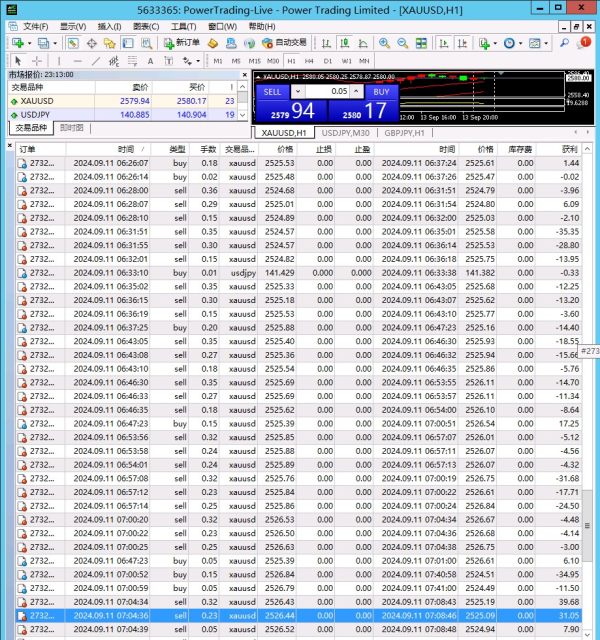Increase lot size with up arrow
This screenshot has height=640, width=600.
coord(356,91)
